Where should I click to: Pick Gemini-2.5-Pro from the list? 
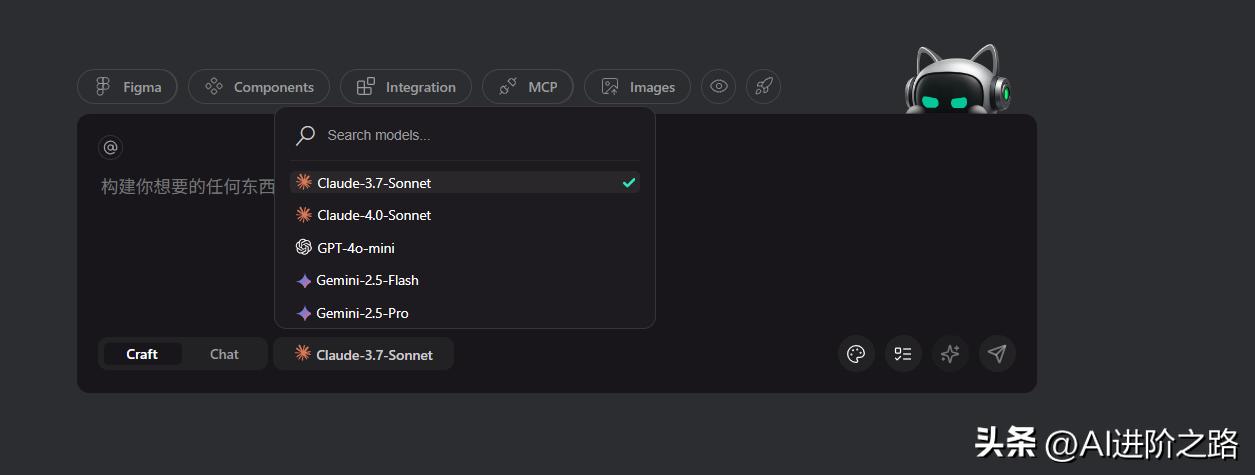point(362,313)
